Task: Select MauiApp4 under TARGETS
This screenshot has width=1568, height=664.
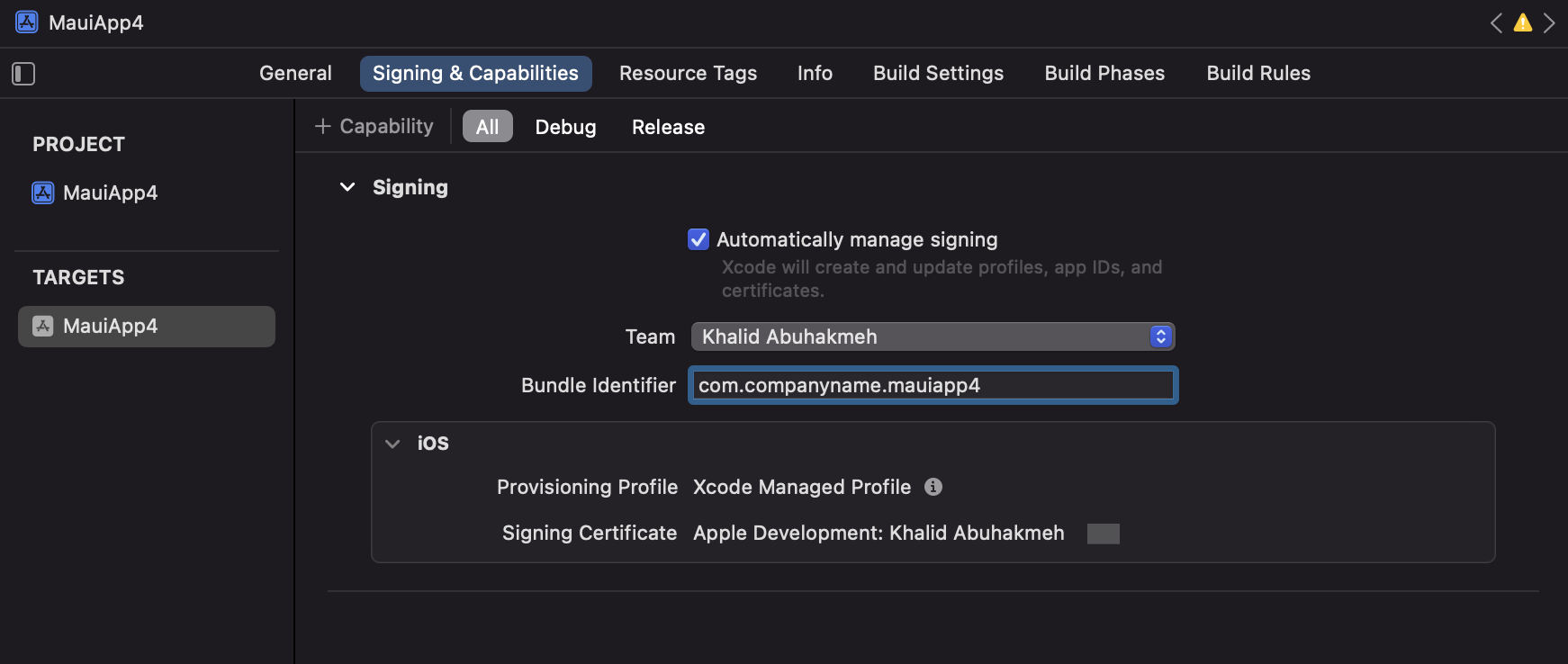Action: coord(147,326)
